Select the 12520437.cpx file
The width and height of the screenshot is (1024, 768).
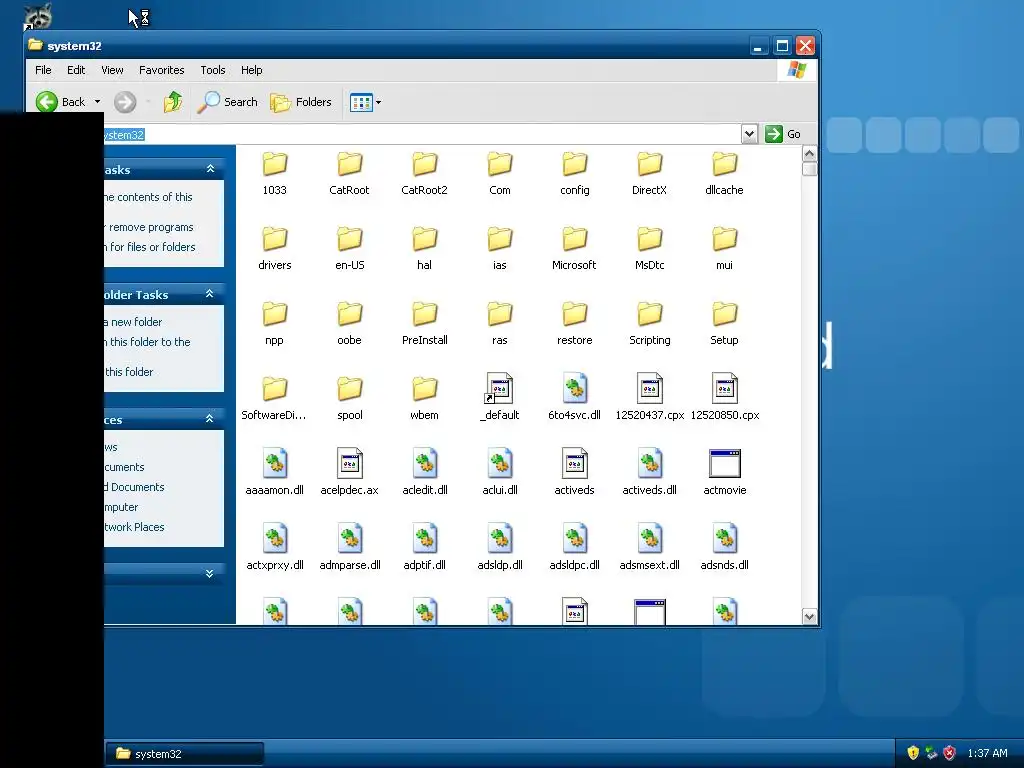(650, 398)
